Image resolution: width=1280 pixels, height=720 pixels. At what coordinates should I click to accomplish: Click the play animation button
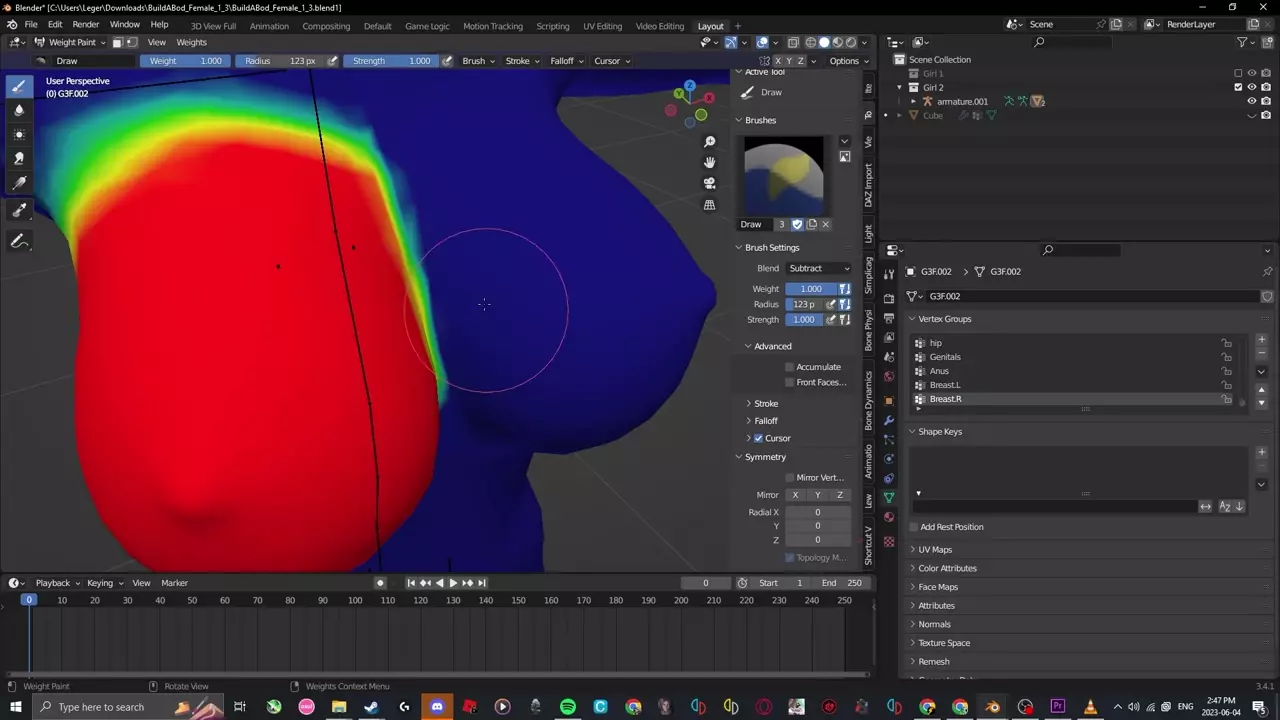coord(452,583)
